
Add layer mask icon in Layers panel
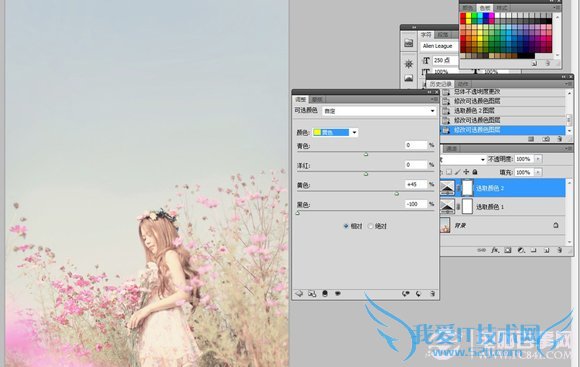508,250
